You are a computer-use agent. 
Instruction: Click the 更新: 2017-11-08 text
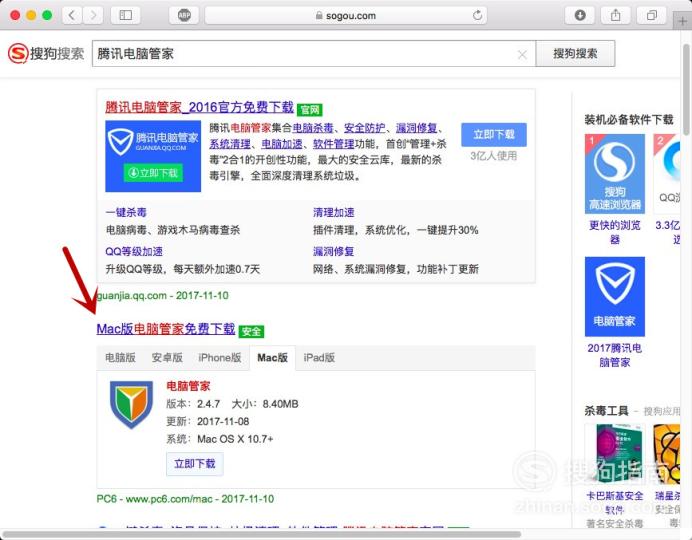coord(207,421)
